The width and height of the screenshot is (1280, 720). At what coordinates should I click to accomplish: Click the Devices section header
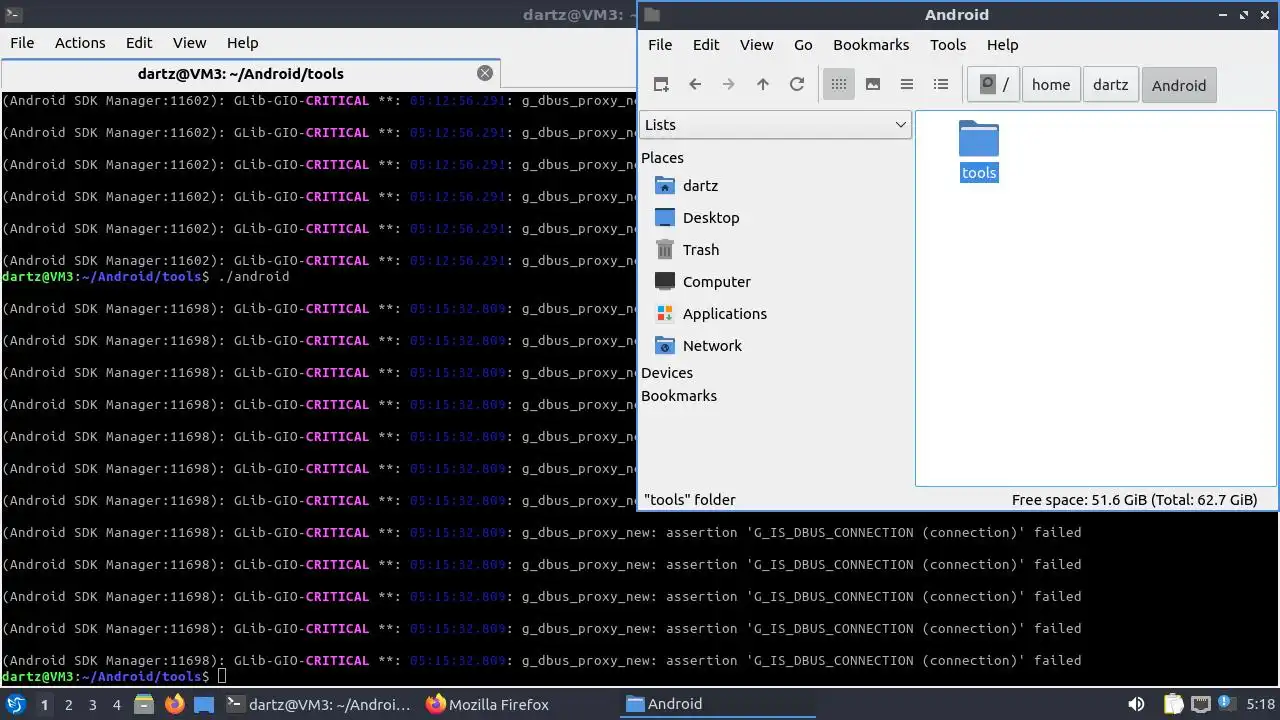[667, 373]
